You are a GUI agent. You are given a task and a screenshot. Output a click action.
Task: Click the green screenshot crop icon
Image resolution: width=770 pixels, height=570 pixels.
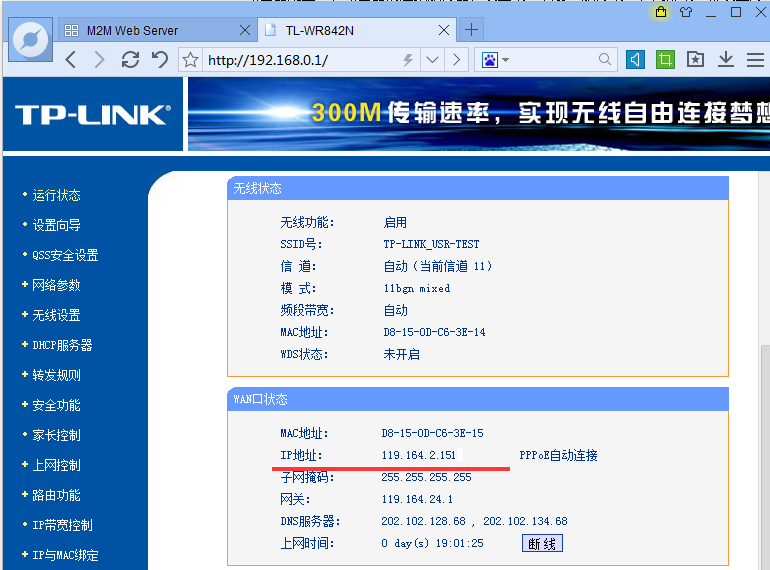(665, 60)
